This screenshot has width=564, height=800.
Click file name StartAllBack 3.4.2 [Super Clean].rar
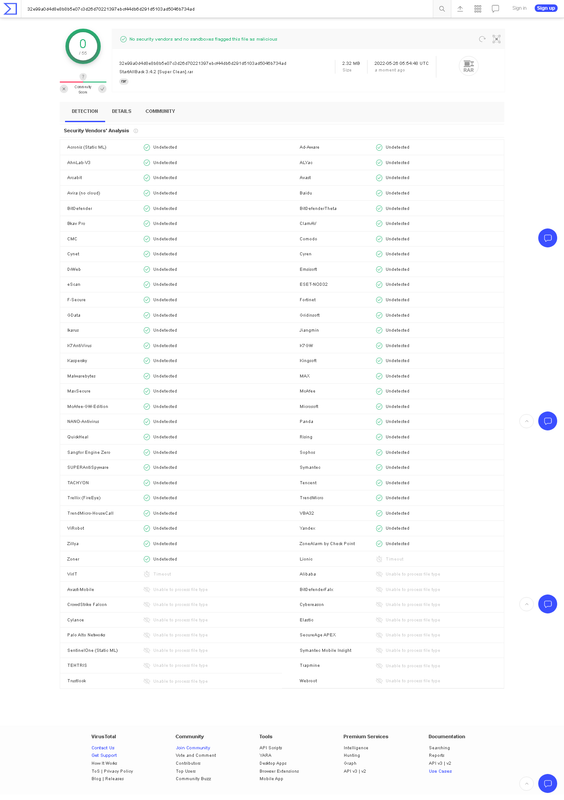(x=156, y=72)
